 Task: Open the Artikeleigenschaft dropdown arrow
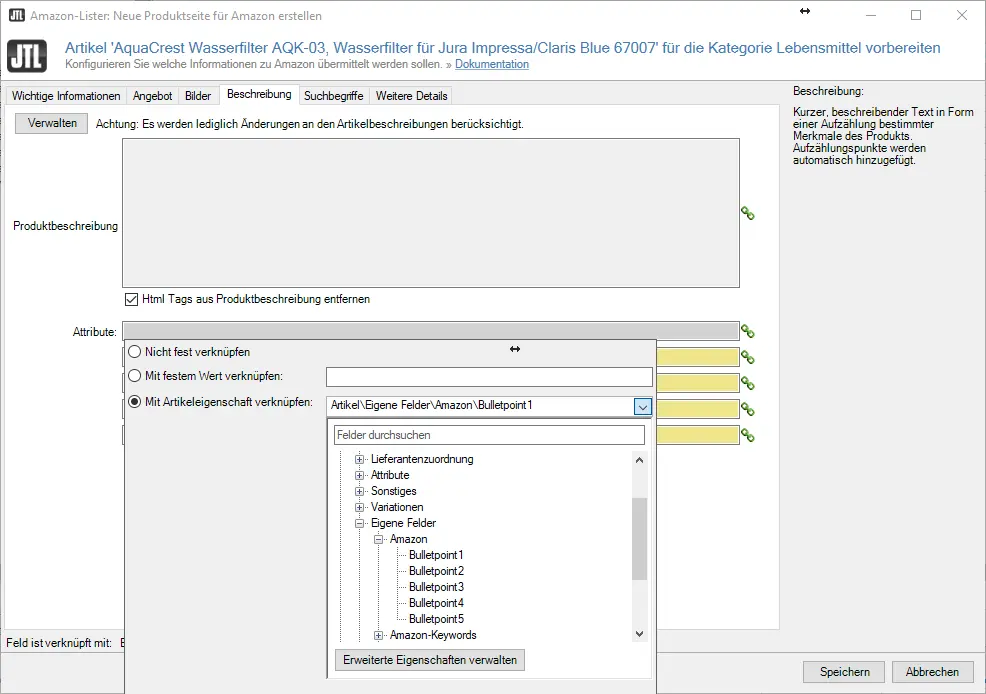coord(642,407)
